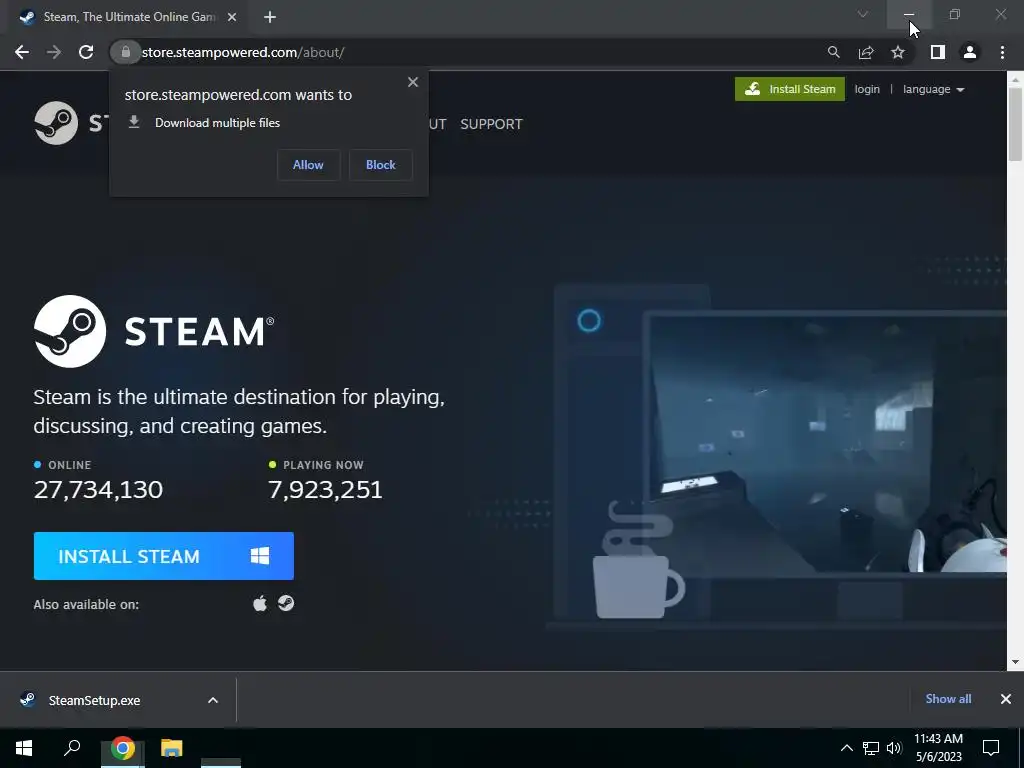Go back using browser back arrow
Image resolution: width=1024 pixels, height=768 pixels.
(22, 52)
